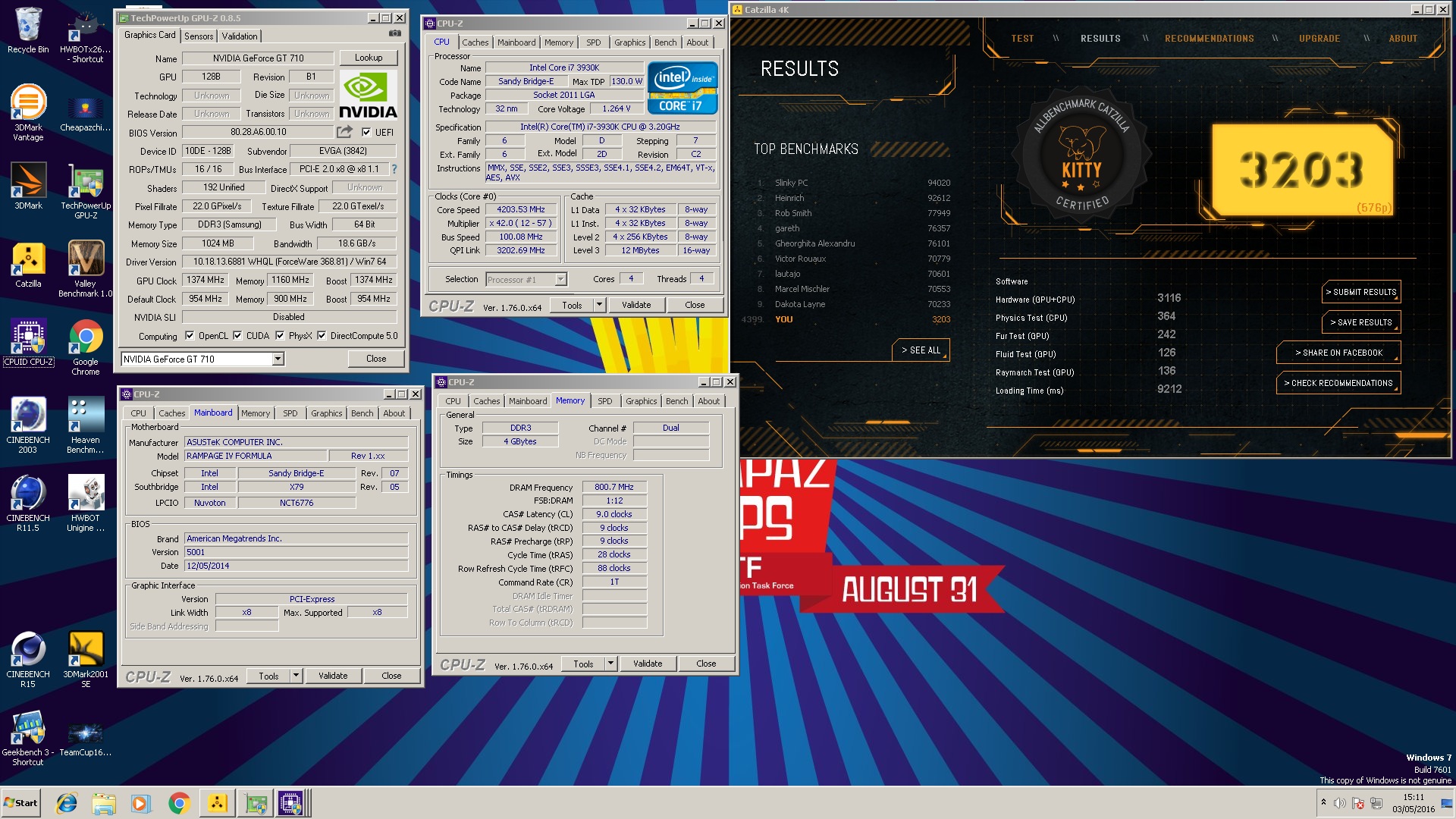The image size is (1456, 819).
Task: Click Validate in CPU-Z Memory window
Action: tap(648, 664)
